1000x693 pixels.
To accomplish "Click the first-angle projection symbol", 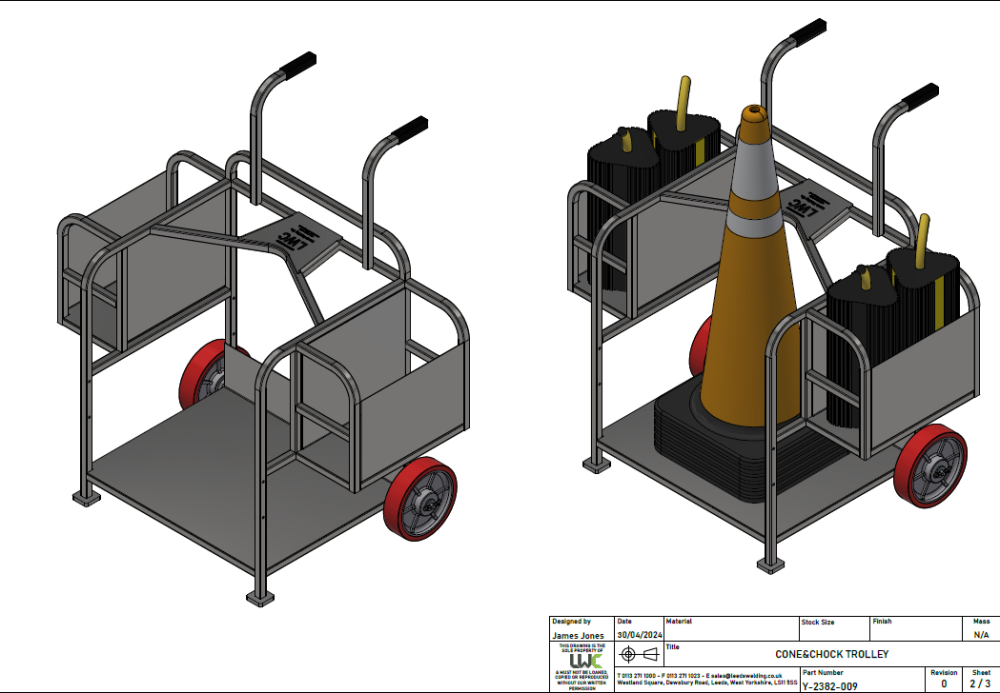I will 639,655.
